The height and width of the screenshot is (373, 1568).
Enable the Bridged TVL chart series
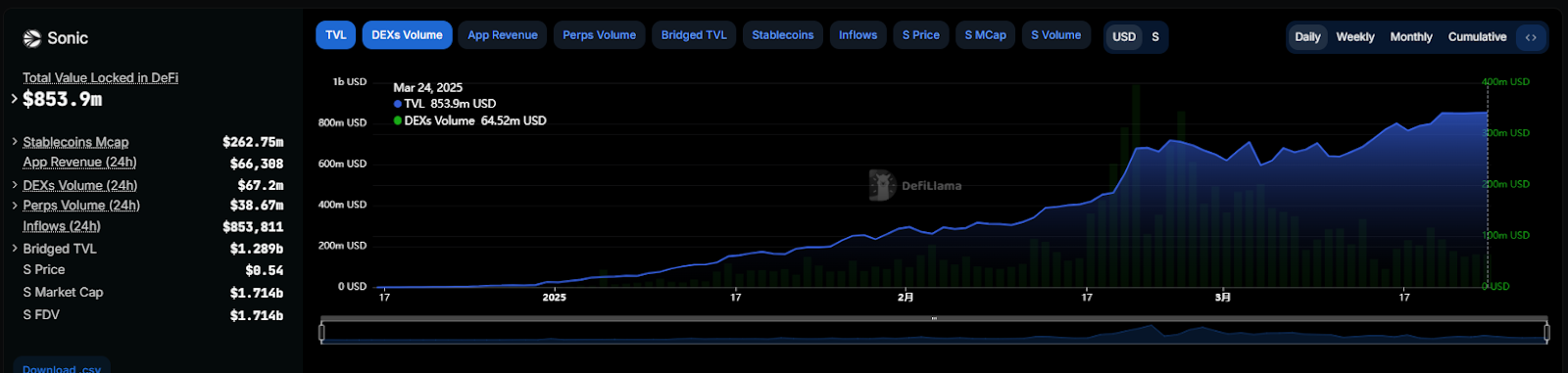click(x=694, y=35)
